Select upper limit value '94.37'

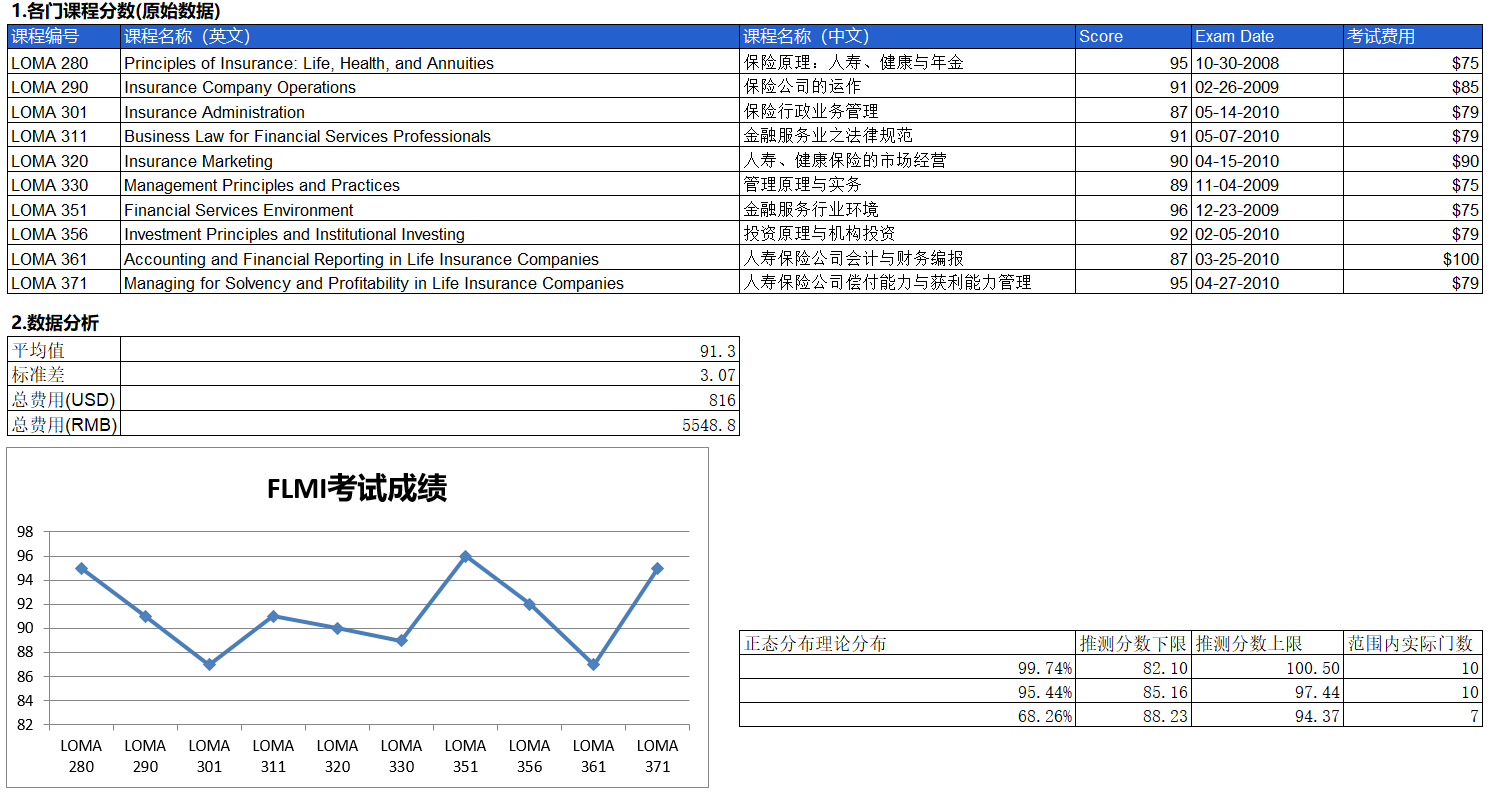tap(1267, 716)
